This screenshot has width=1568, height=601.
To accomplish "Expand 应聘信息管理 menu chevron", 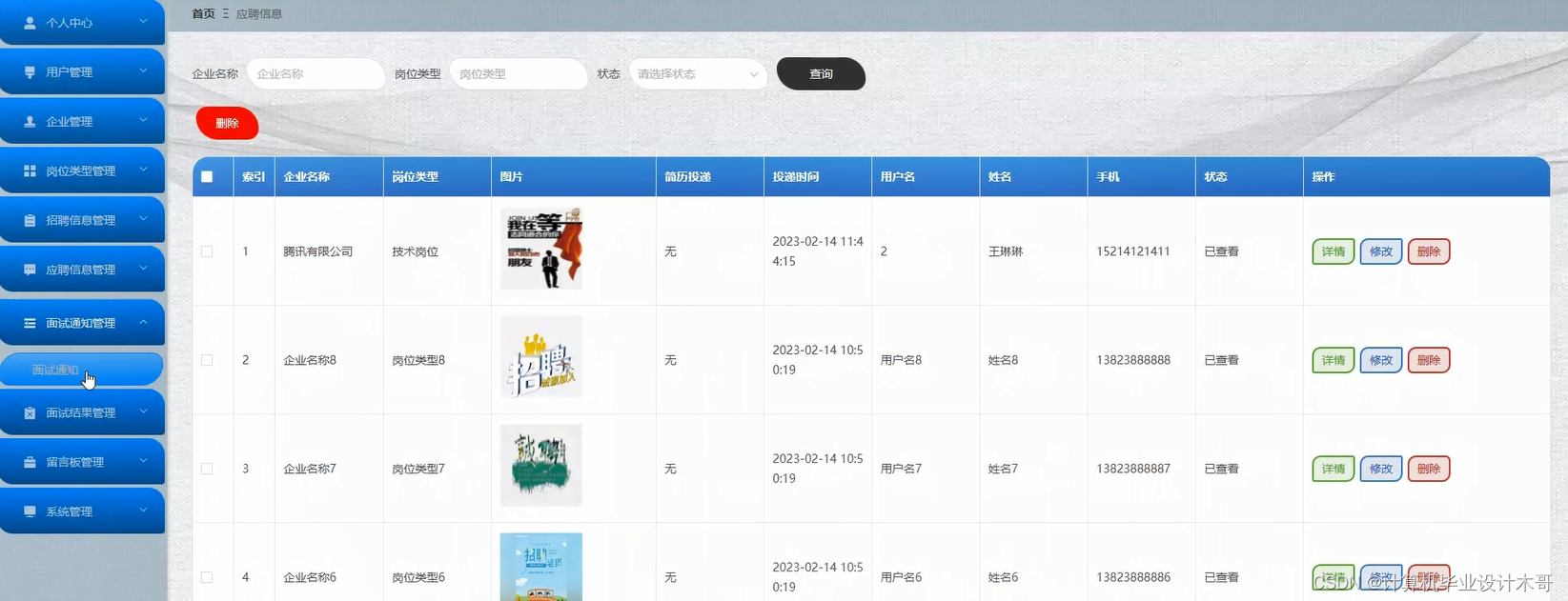I will 143,269.
